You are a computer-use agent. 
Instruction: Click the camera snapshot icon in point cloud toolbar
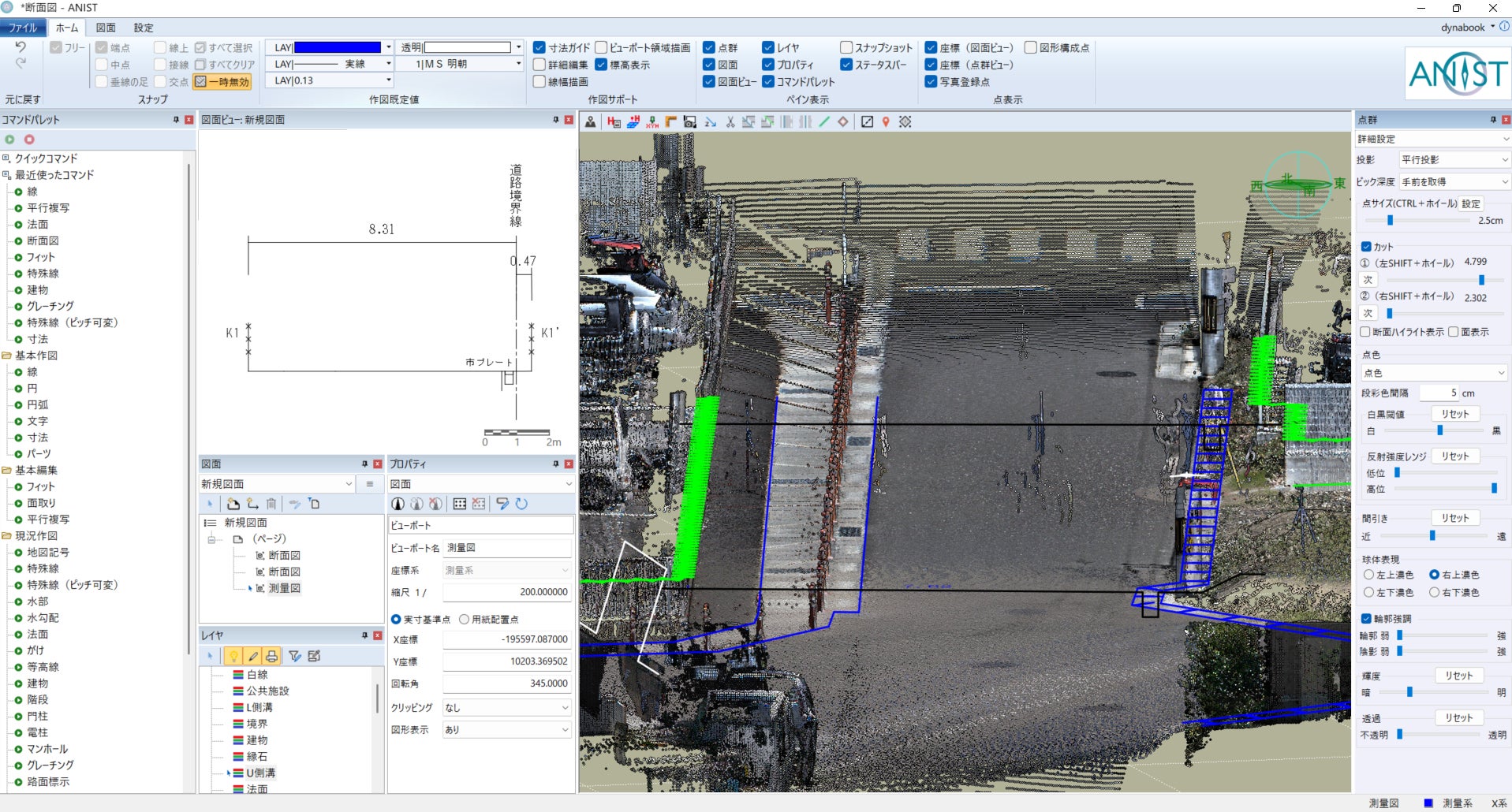(690, 122)
